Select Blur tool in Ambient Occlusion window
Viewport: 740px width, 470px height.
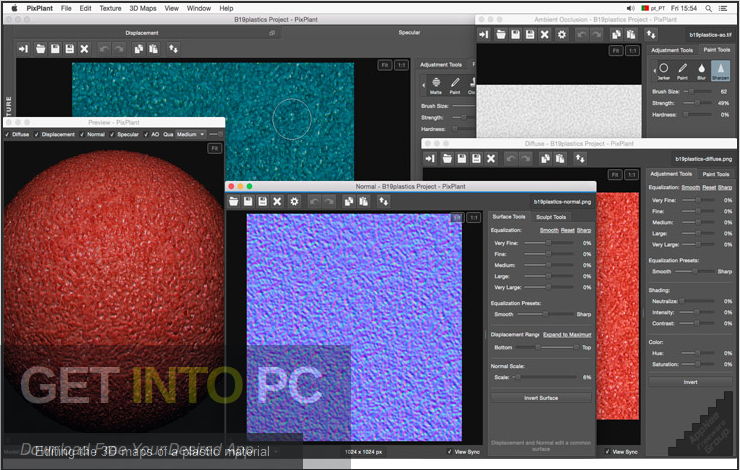coord(701,71)
